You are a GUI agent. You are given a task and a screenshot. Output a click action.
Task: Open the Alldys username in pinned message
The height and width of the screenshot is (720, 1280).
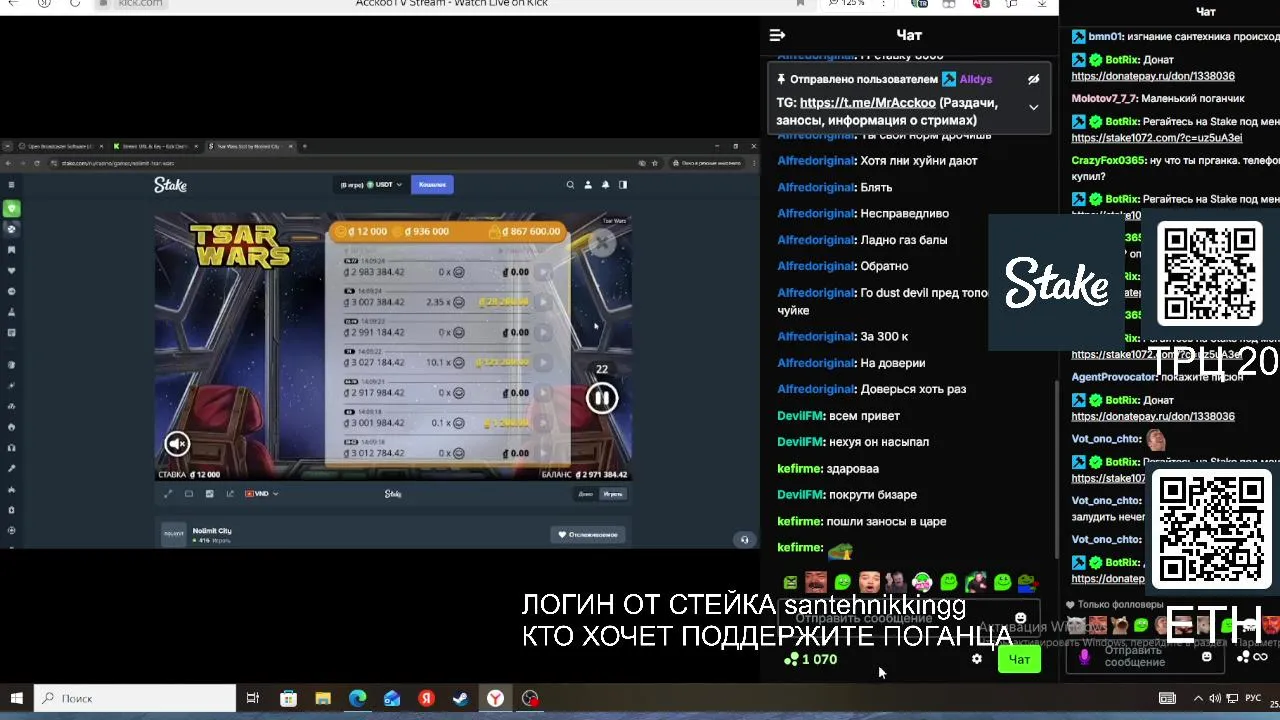pos(976,79)
